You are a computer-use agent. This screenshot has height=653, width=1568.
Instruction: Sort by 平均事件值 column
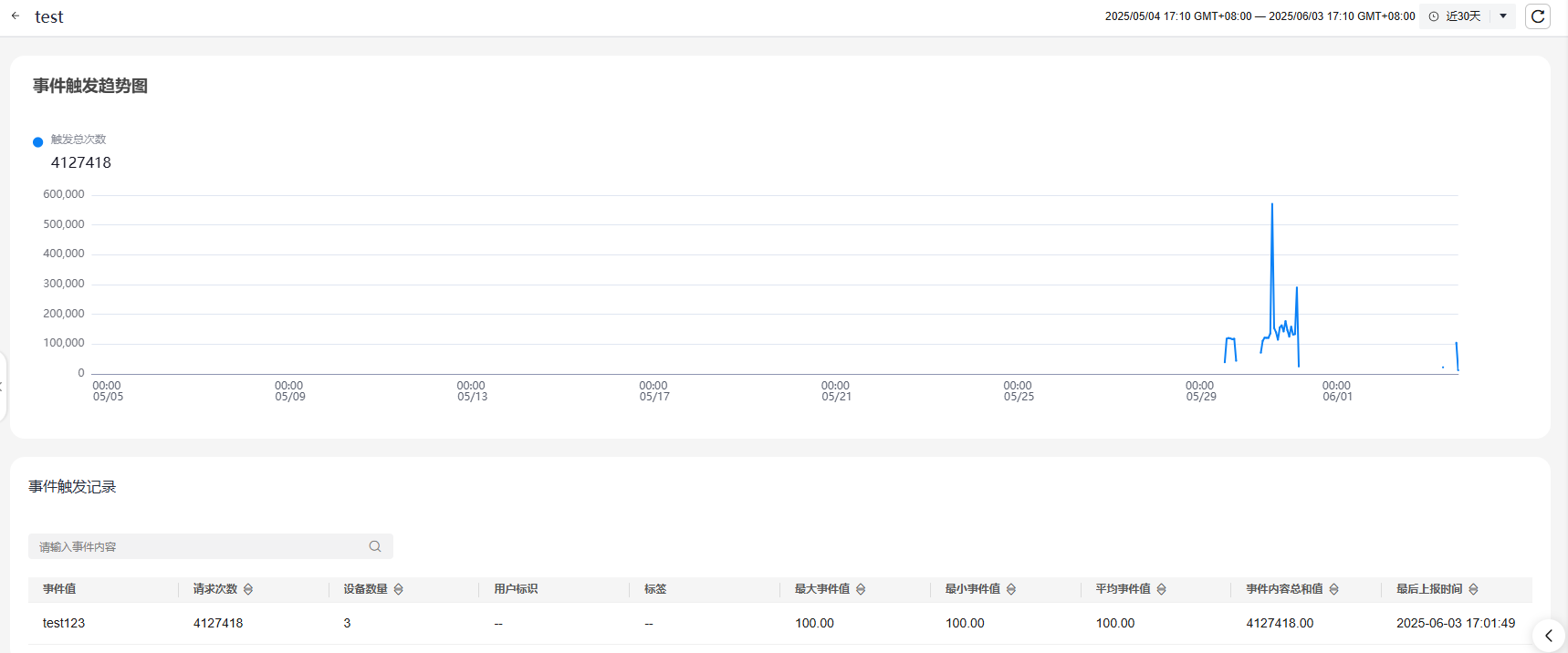point(1161,589)
